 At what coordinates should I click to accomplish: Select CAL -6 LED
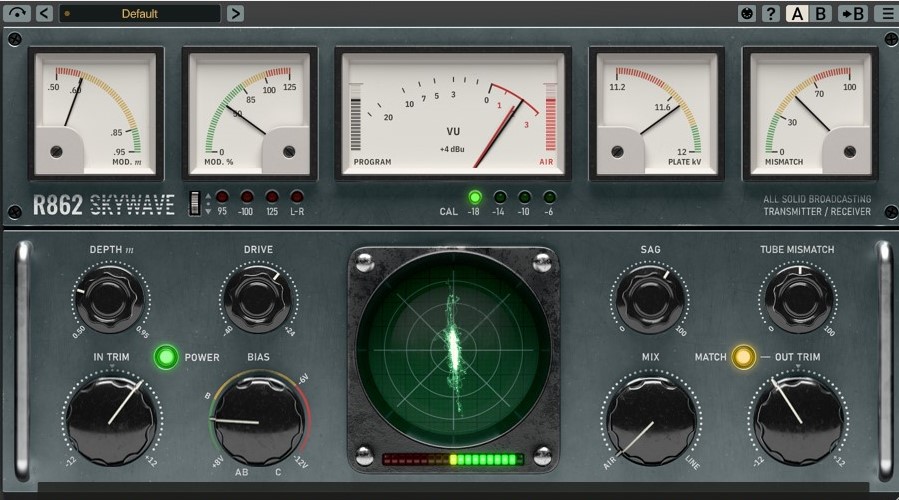click(549, 197)
